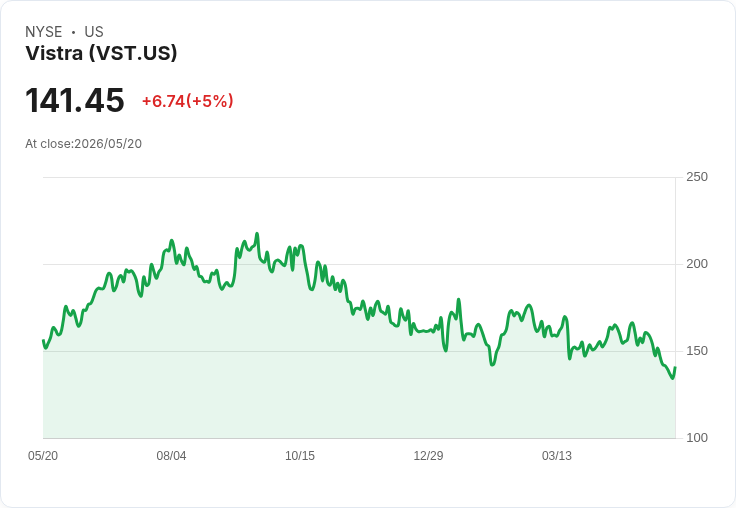Click the 200 y-axis price label

click(x=697, y=264)
